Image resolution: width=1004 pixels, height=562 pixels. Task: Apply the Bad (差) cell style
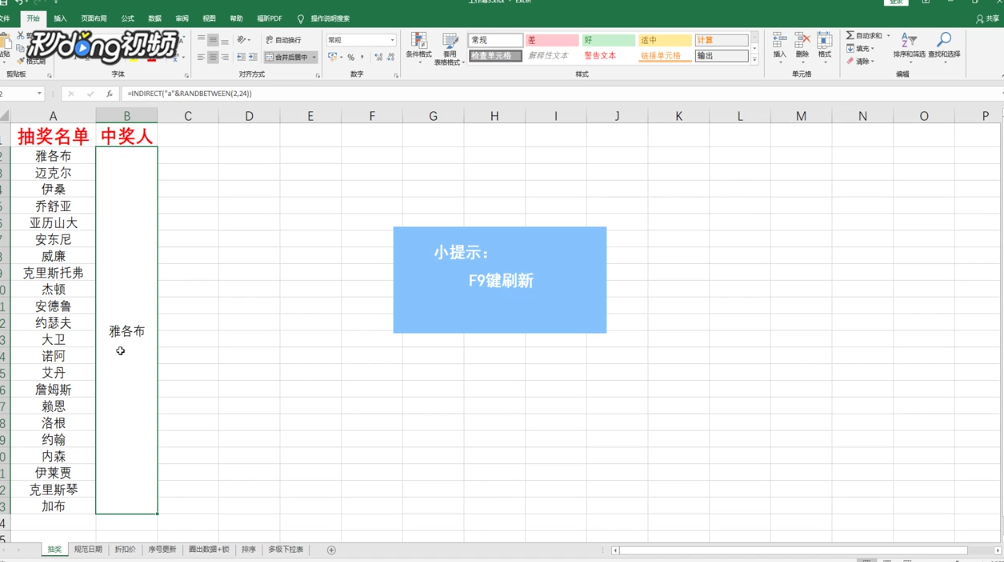[x=551, y=40]
